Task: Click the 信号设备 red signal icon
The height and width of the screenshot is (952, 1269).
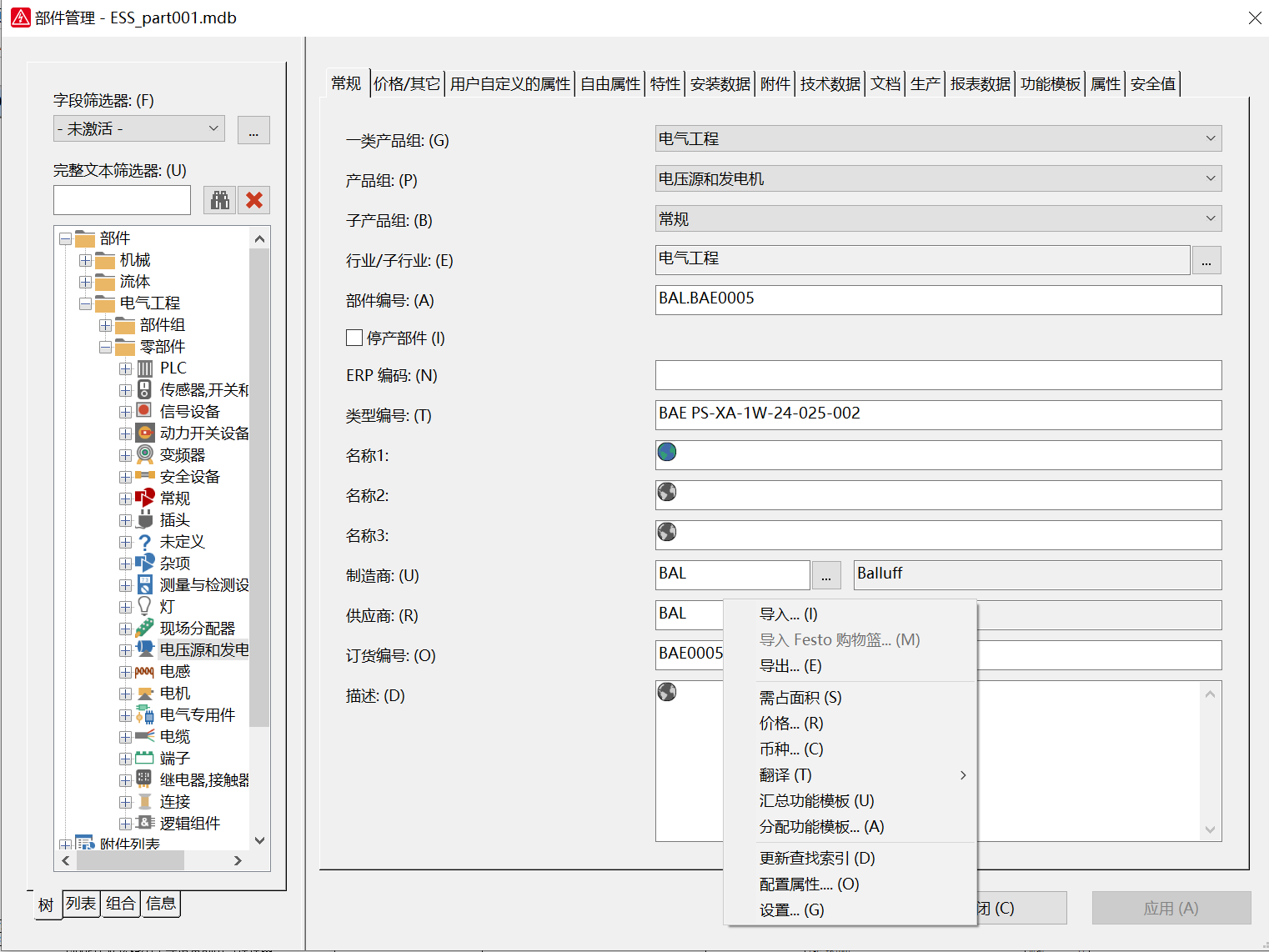Action: [x=145, y=412]
